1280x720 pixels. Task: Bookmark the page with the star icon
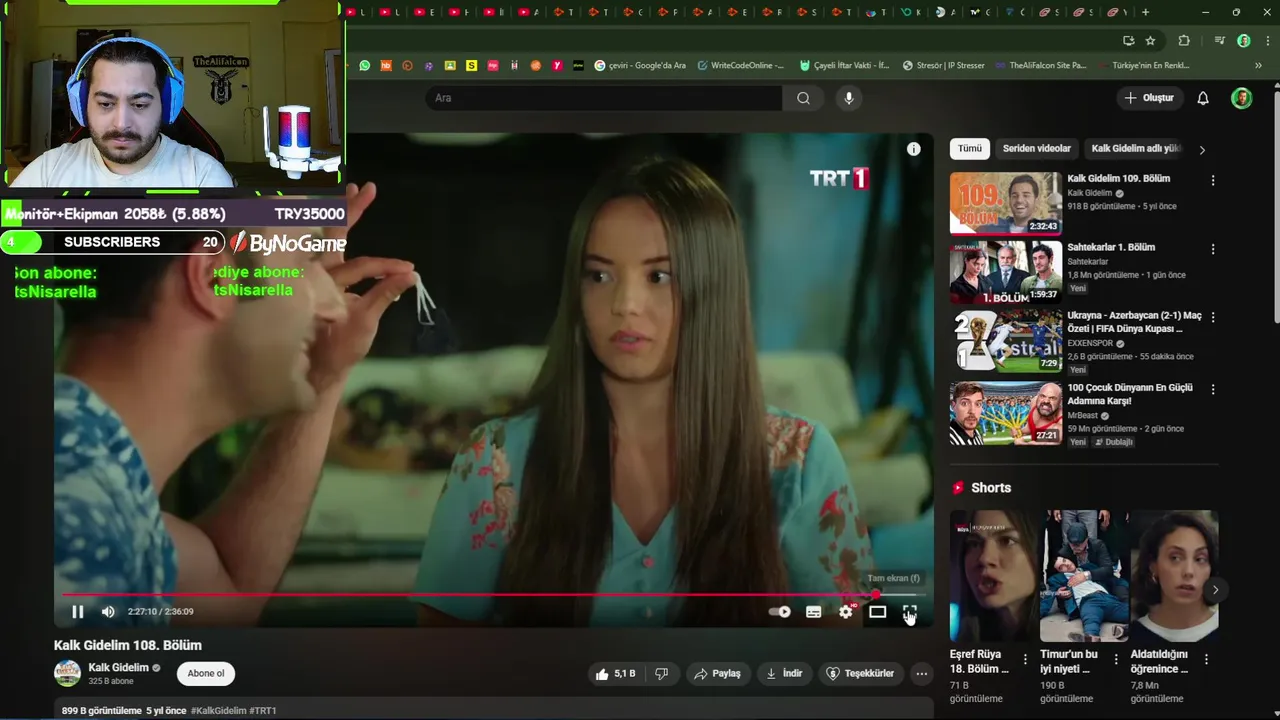coord(1150,41)
